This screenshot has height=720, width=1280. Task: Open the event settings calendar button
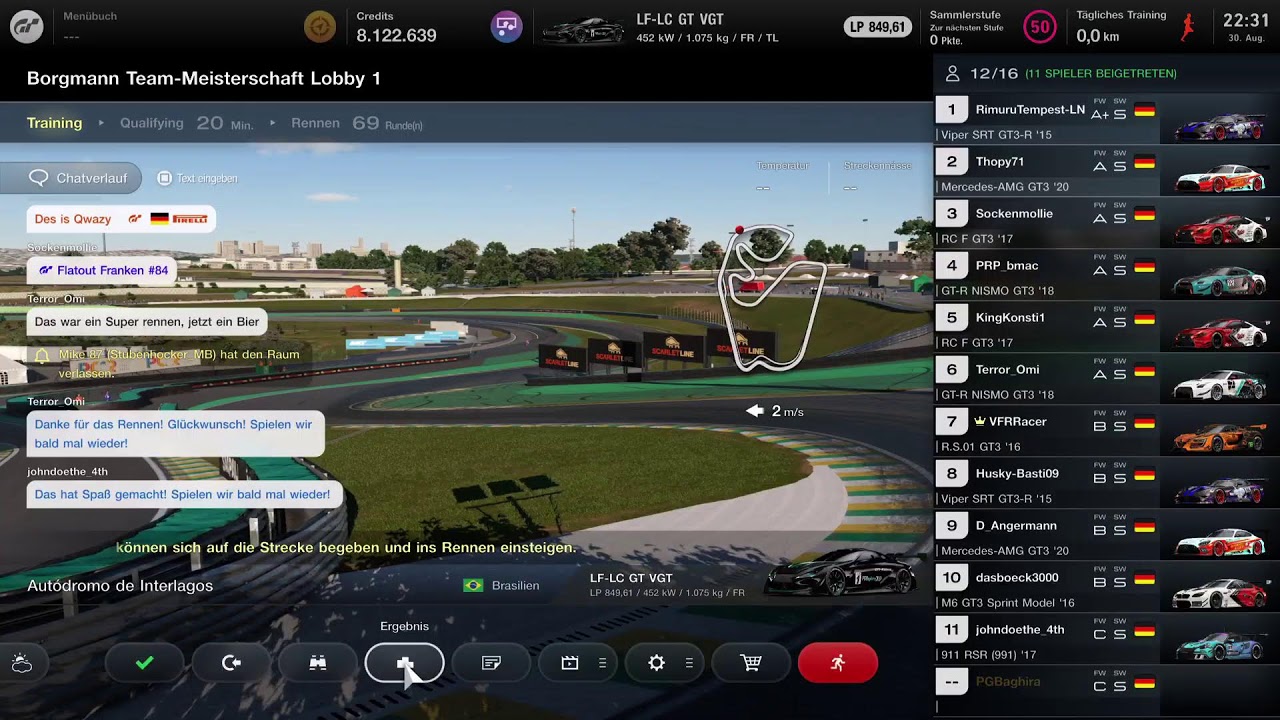click(578, 663)
